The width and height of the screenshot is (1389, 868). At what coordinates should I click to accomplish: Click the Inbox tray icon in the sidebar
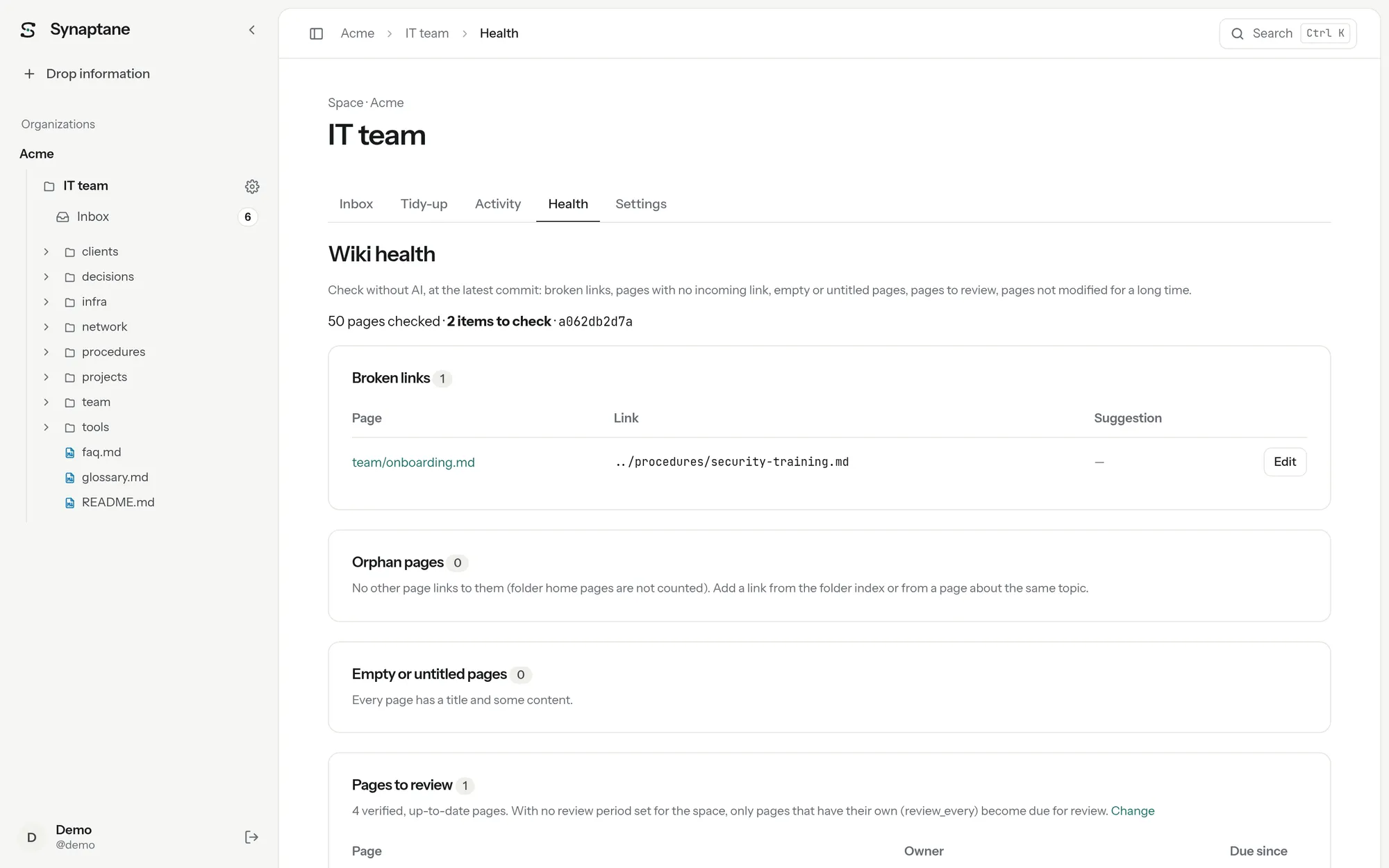pos(63,217)
